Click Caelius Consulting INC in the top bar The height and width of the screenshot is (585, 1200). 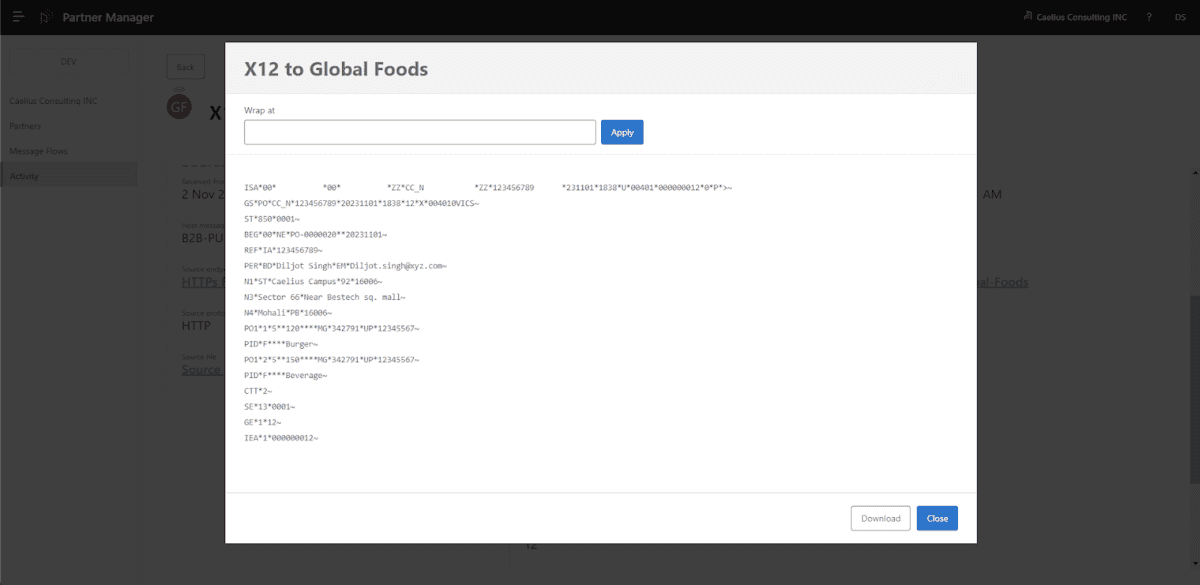[x=1083, y=17]
